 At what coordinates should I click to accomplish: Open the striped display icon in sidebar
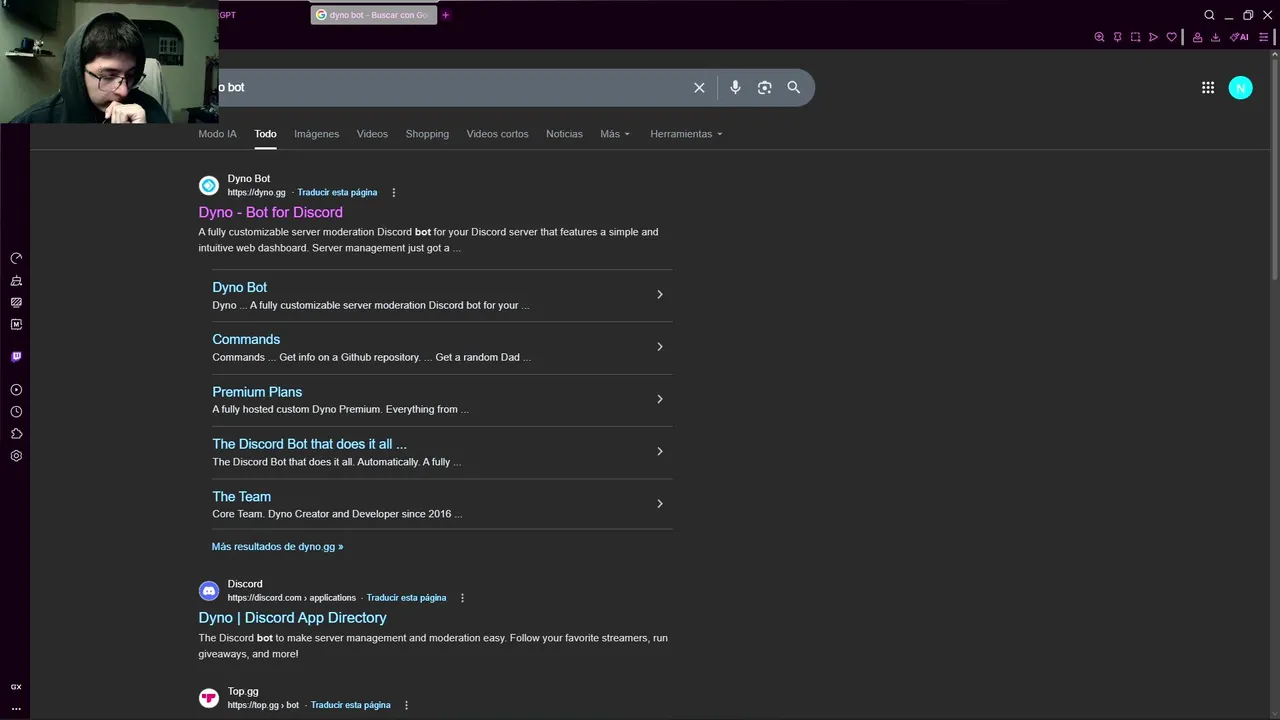[16, 302]
